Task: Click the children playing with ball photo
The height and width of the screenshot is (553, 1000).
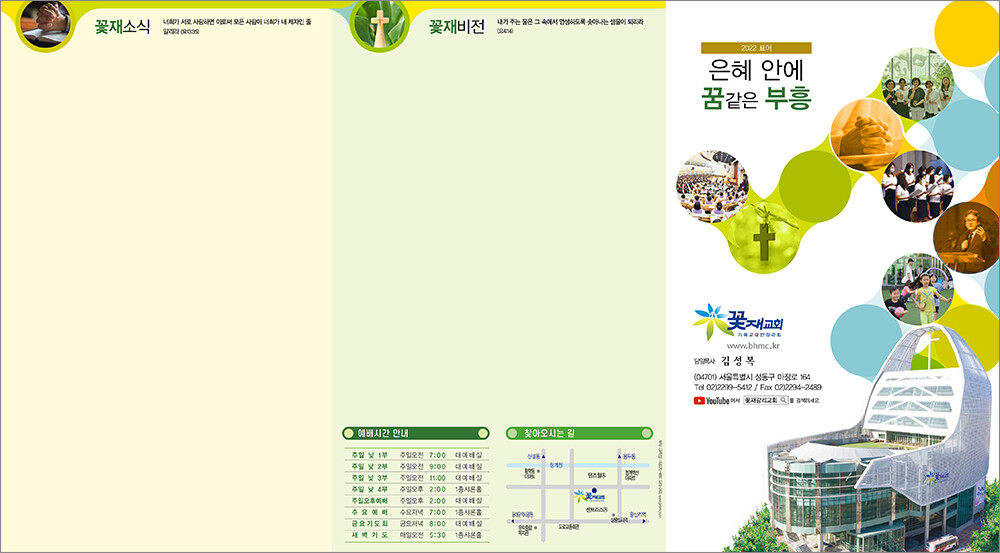Action: click(918, 287)
